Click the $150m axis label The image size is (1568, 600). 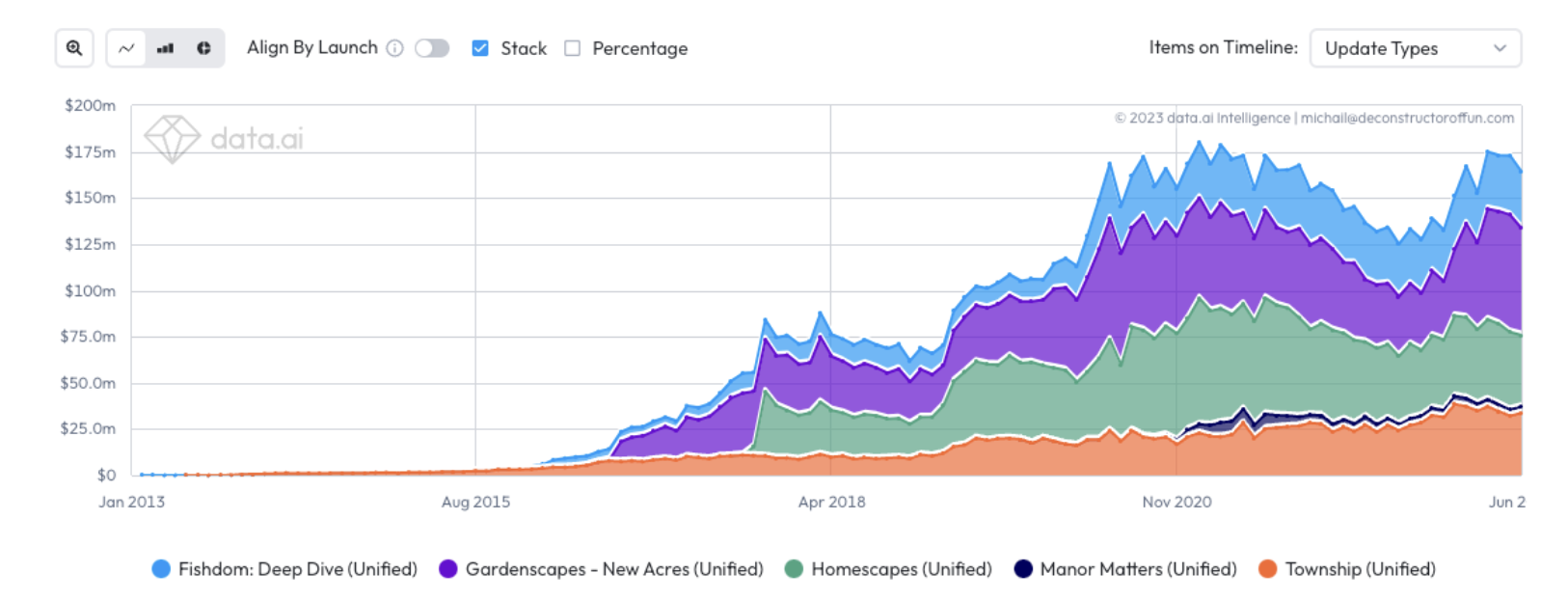pos(90,198)
